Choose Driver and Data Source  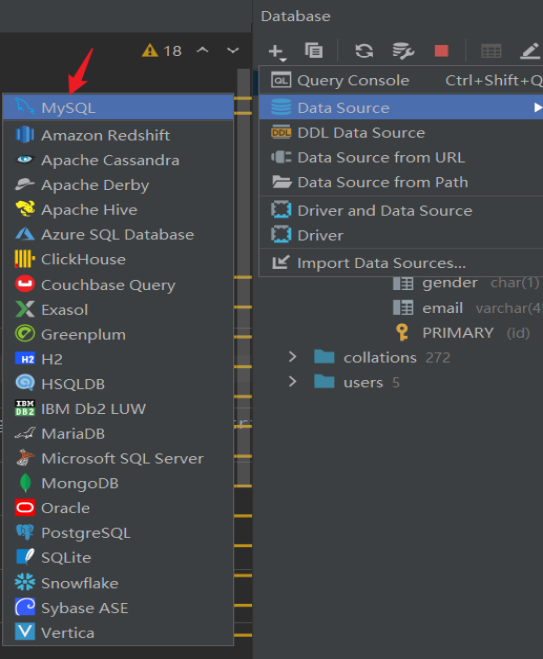(401, 211)
